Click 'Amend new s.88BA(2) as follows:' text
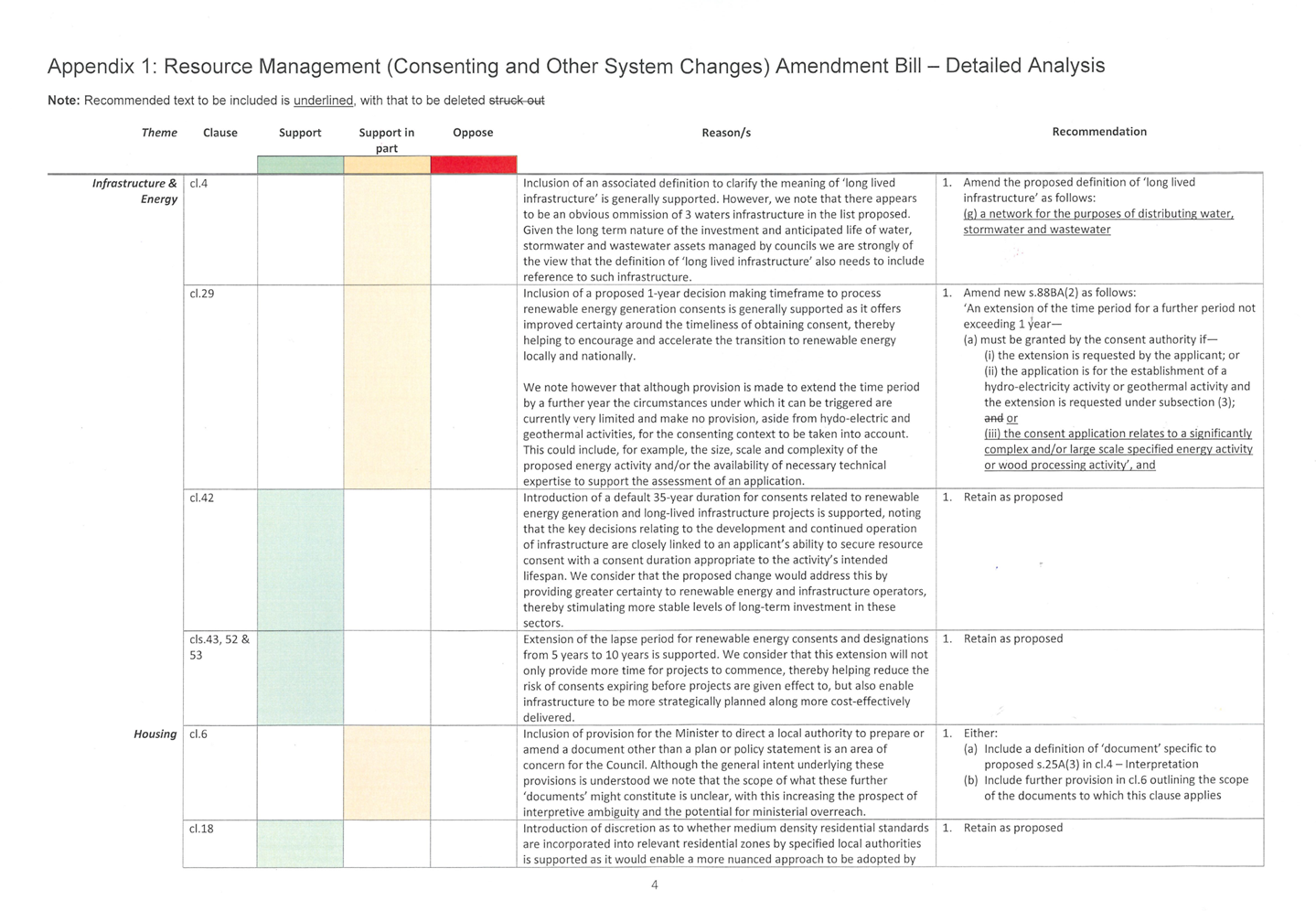The height and width of the screenshot is (911, 1316). 1050,293
